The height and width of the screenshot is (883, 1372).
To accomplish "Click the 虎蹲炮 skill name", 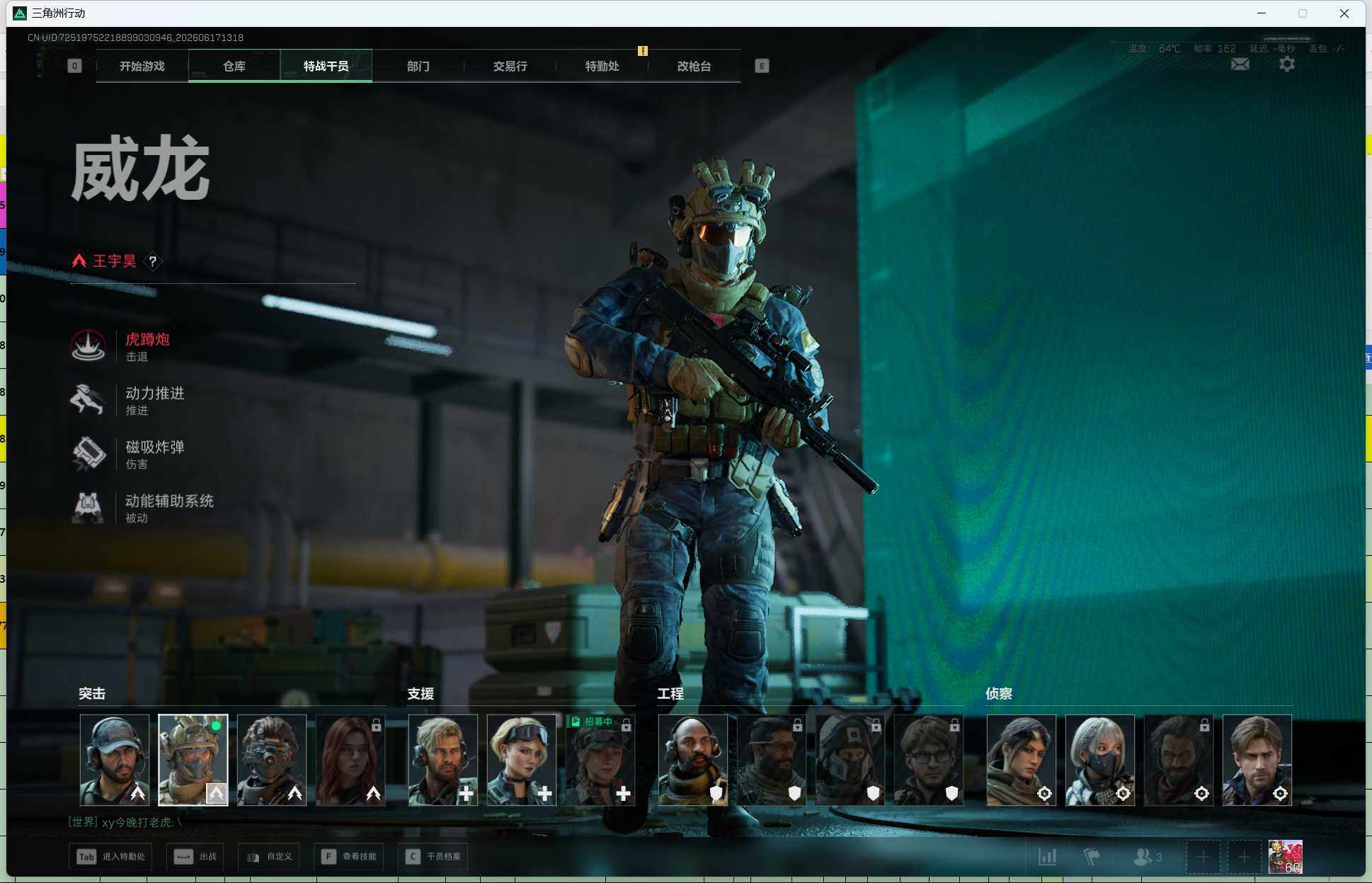I will [x=147, y=339].
